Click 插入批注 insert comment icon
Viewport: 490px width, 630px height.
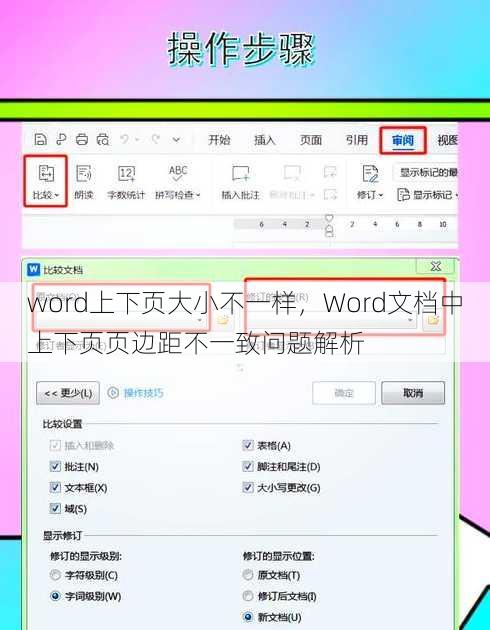(x=241, y=173)
